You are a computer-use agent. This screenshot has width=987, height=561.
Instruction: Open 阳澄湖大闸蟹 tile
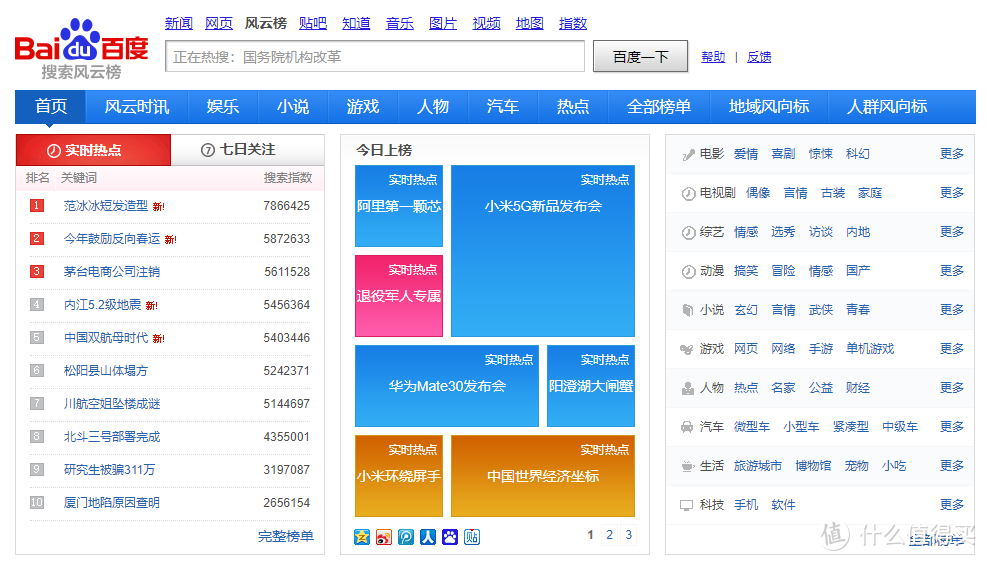(591, 386)
